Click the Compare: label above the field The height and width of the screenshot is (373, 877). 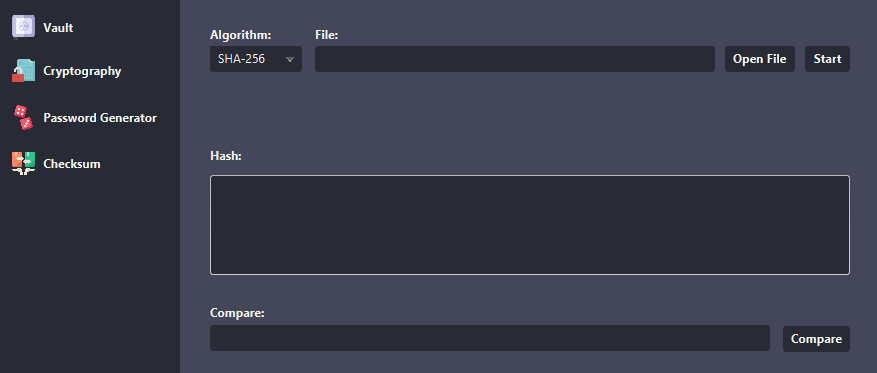click(237, 313)
